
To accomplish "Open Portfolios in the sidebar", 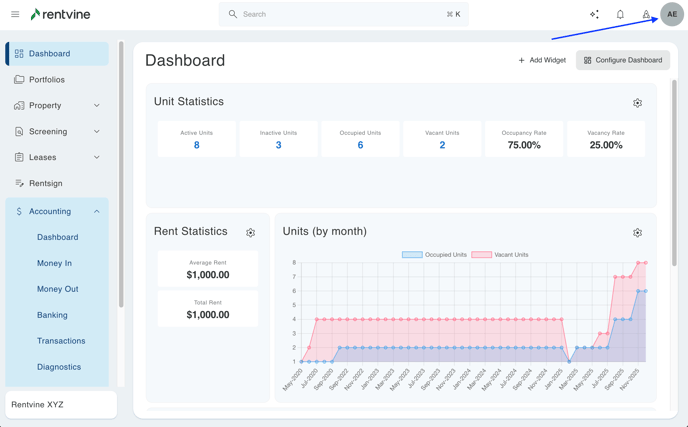I will click(46, 79).
